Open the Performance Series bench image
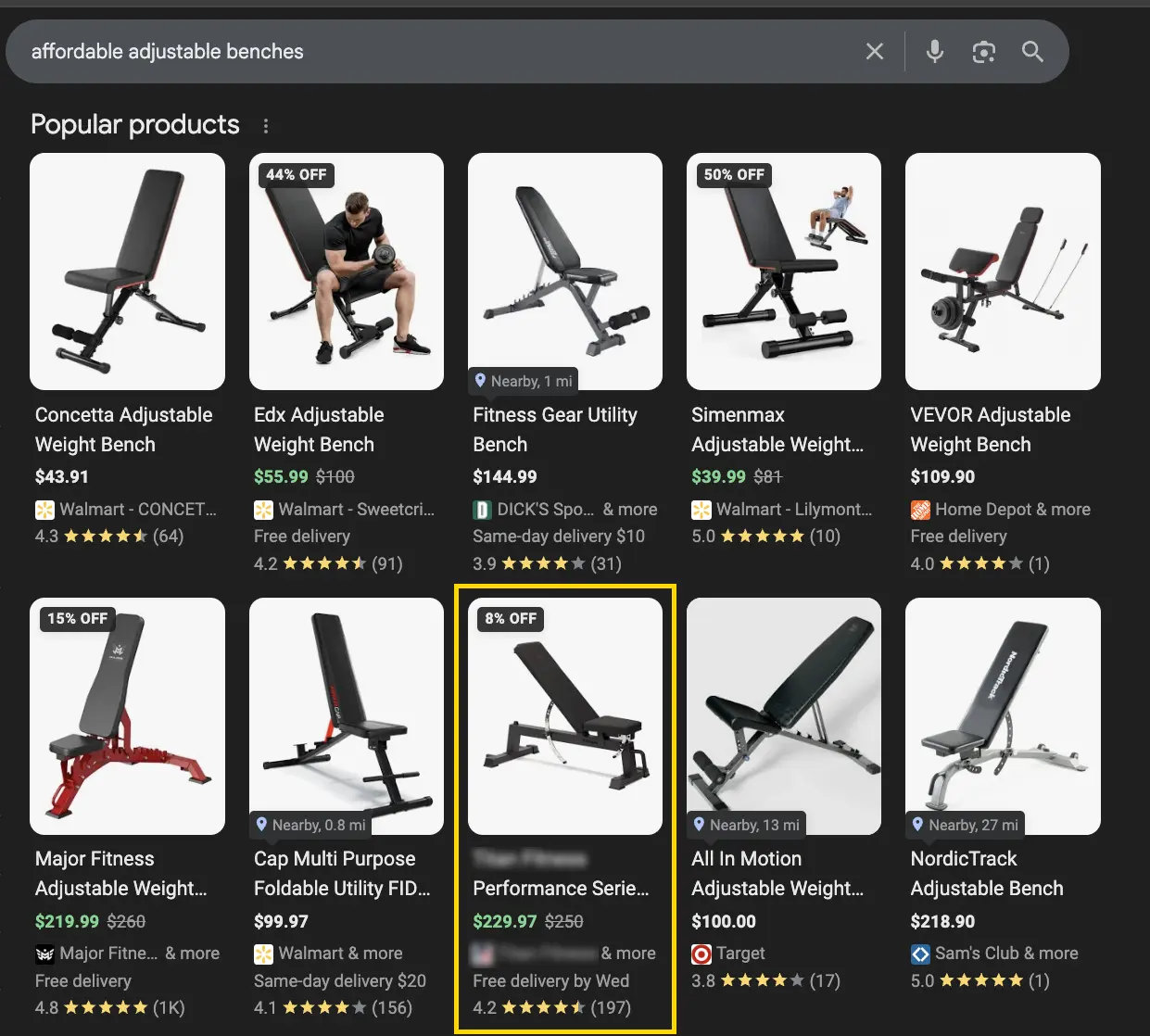This screenshot has height=1036, width=1150. coord(565,716)
